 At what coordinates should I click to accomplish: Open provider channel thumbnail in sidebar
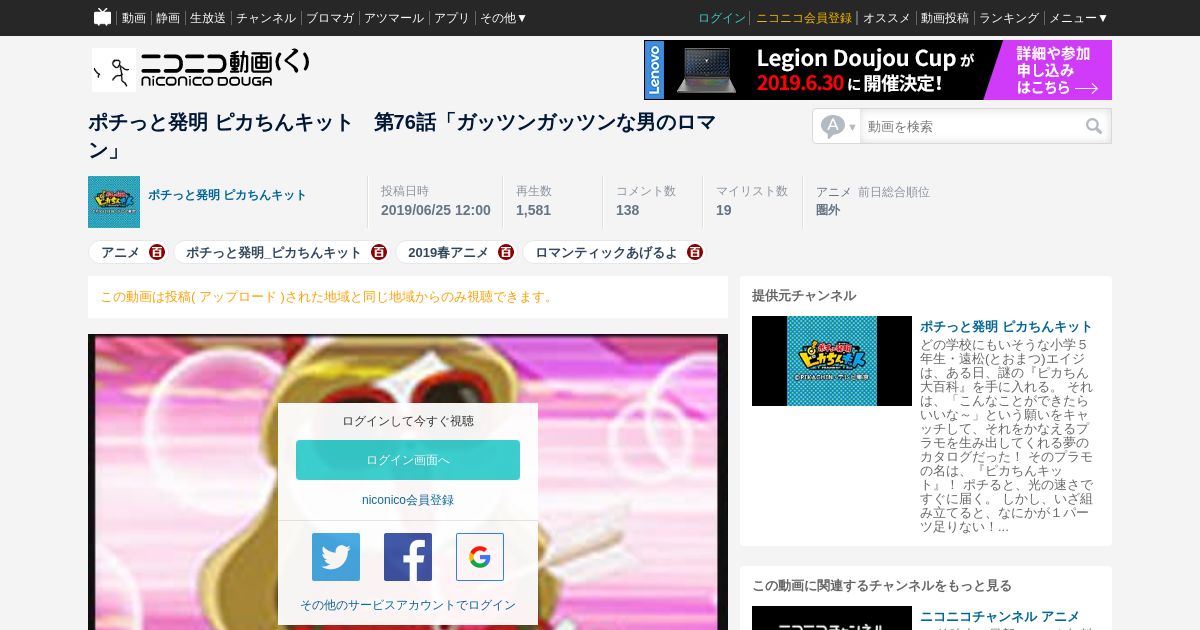(832, 361)
